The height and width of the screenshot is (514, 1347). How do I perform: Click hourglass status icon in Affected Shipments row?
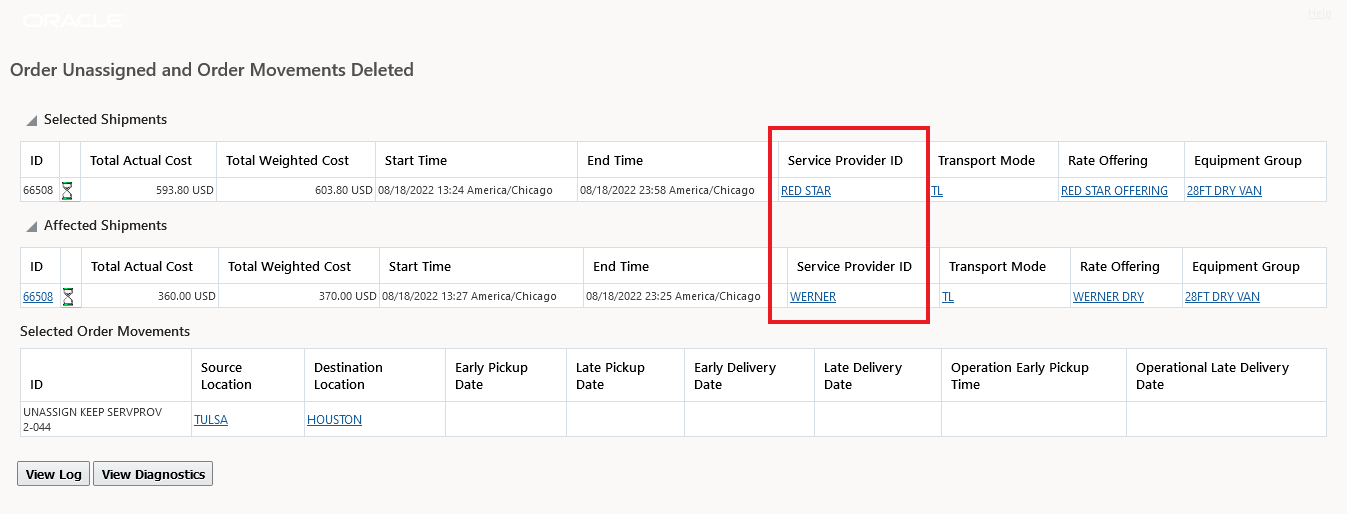[x=68, y=296]
